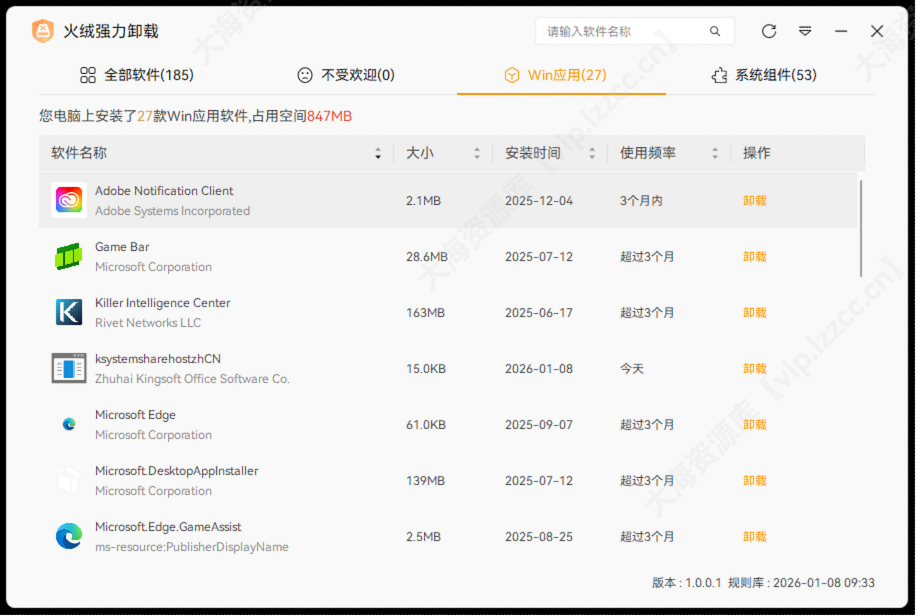Click the 2025-06-17 install date cell
916x616 pixels.
click(539, 313)
